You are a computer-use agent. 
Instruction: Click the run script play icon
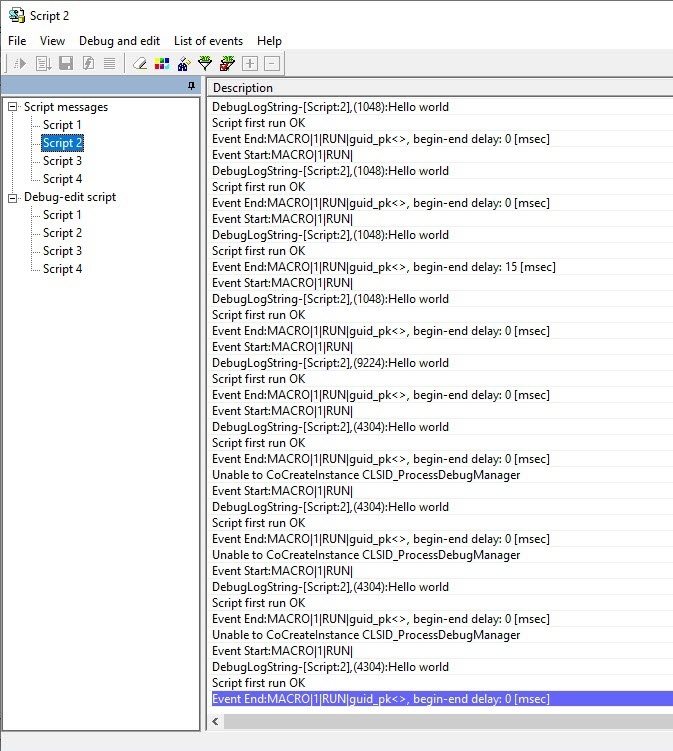pyautogui.click(x=20, y=63)
